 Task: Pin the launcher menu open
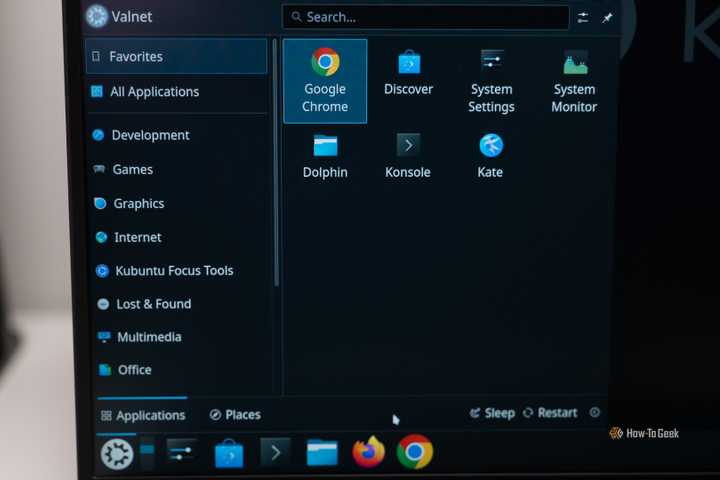tap(607, 17)
